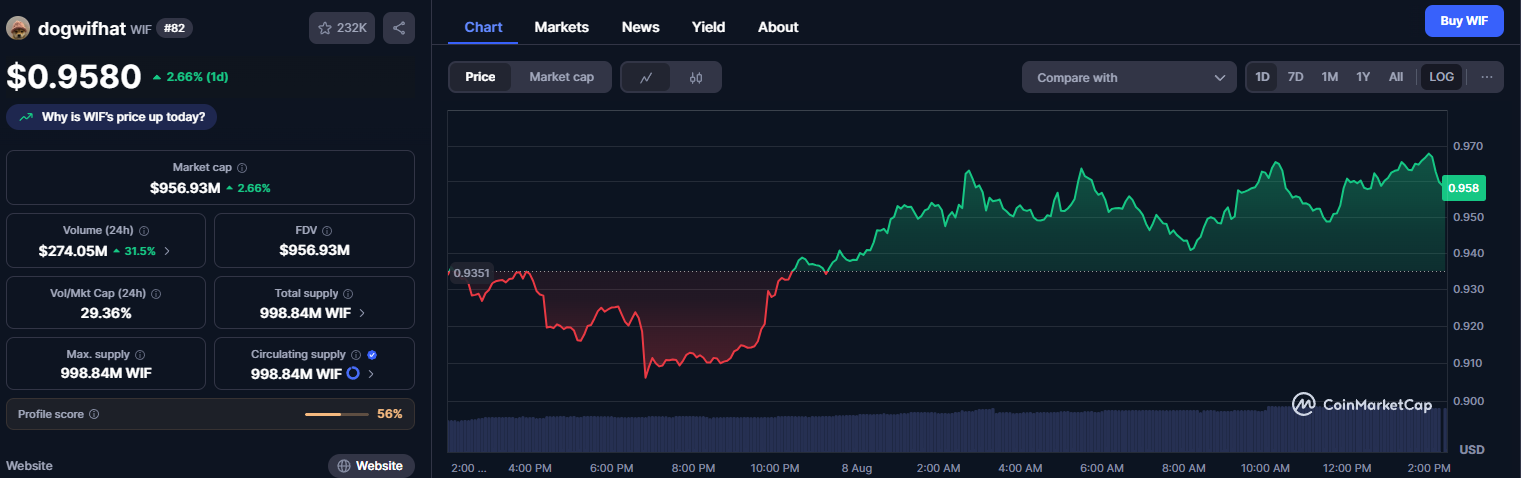Toggle the LOG scale button
Screen dimensions: 1521x478
(x=1442, y=77)
